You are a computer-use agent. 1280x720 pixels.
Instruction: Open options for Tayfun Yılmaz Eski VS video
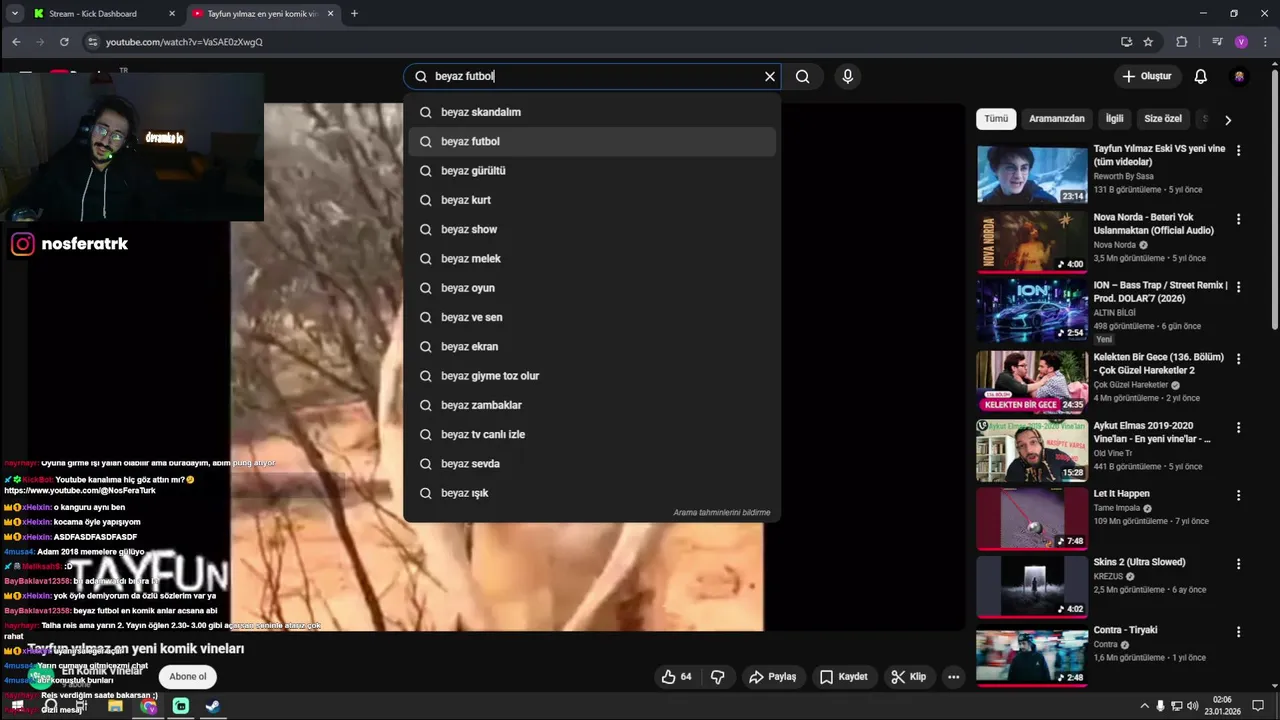click(x=1238, y=150)
